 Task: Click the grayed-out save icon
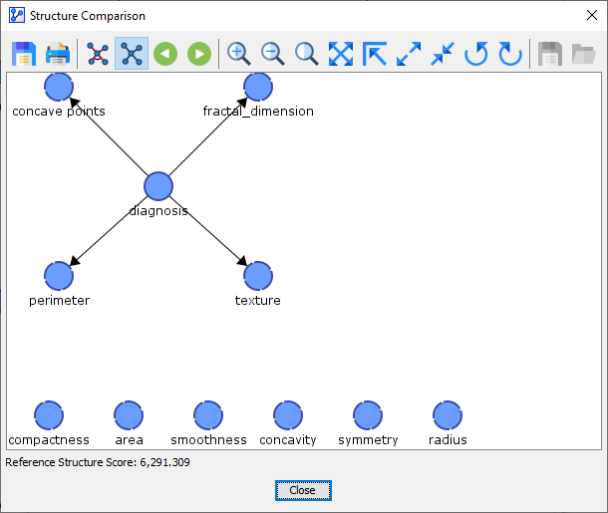pyautogui.click(x=550, y=54)
